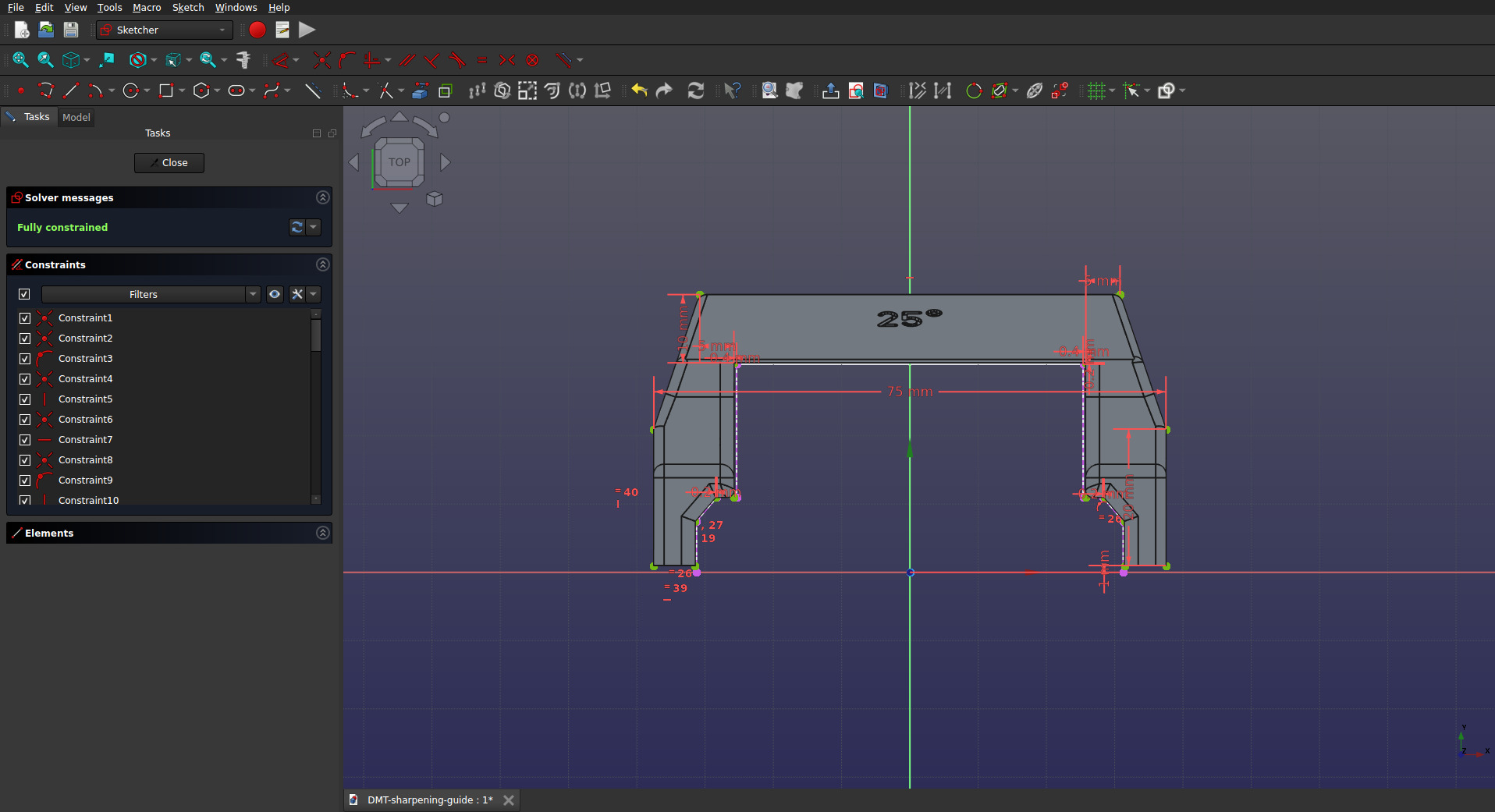This screenshot has width=1495, height=812.
Task: Click the refresh recompute icon
Action: click(x=696, y=90)
